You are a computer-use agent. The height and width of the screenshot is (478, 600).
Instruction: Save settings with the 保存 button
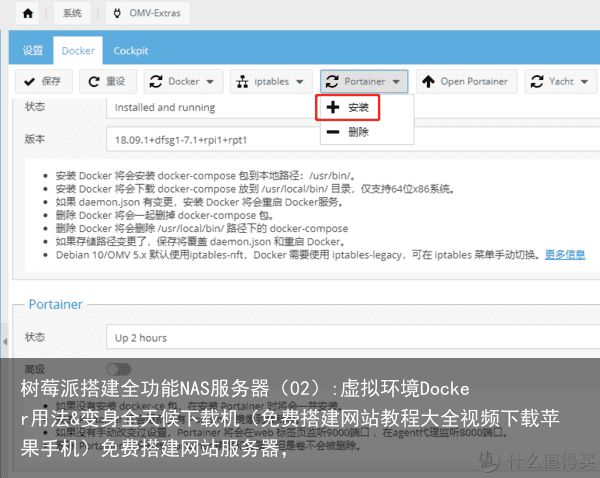[44, 81]
